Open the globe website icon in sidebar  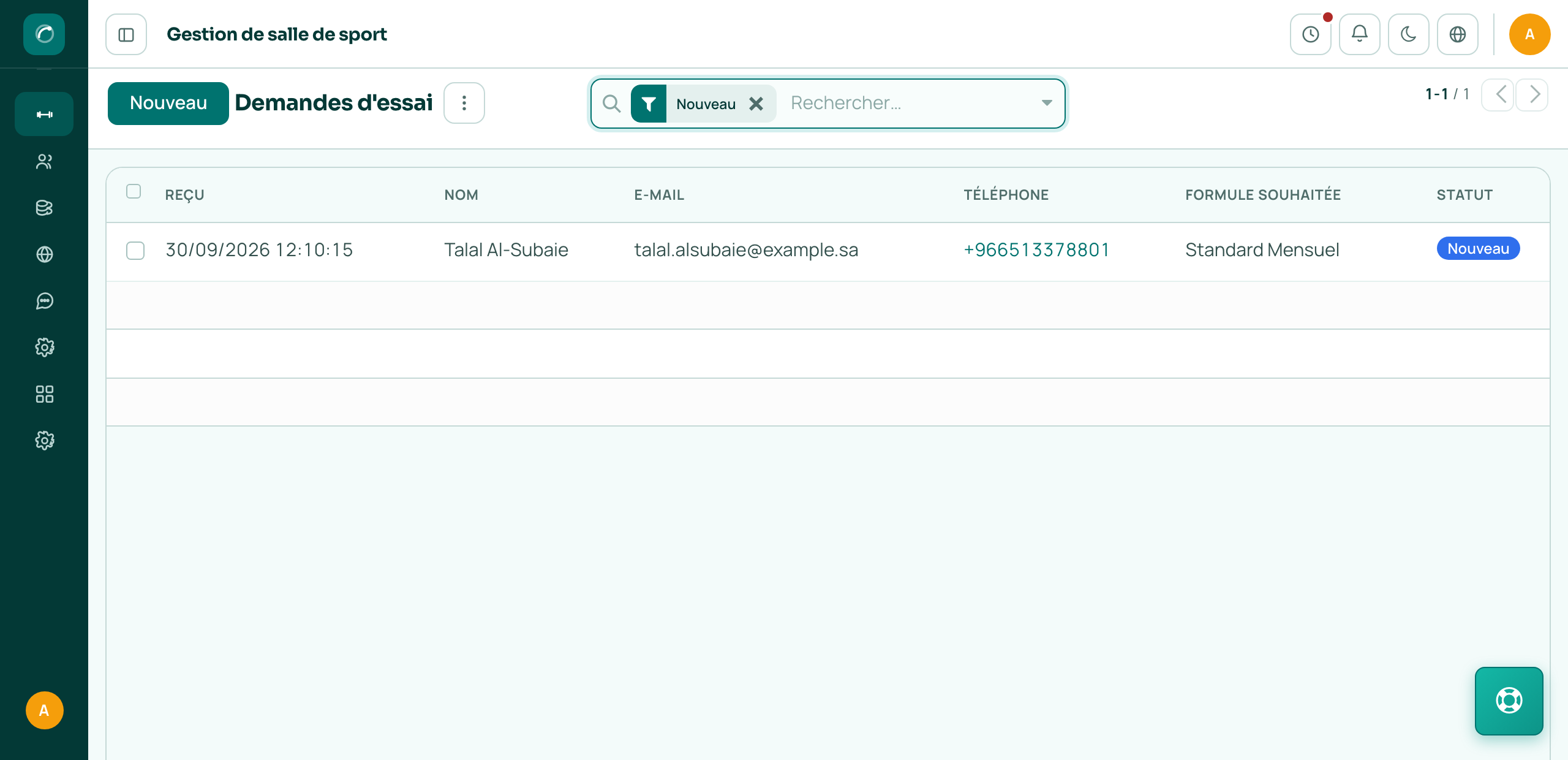[44, 254]
